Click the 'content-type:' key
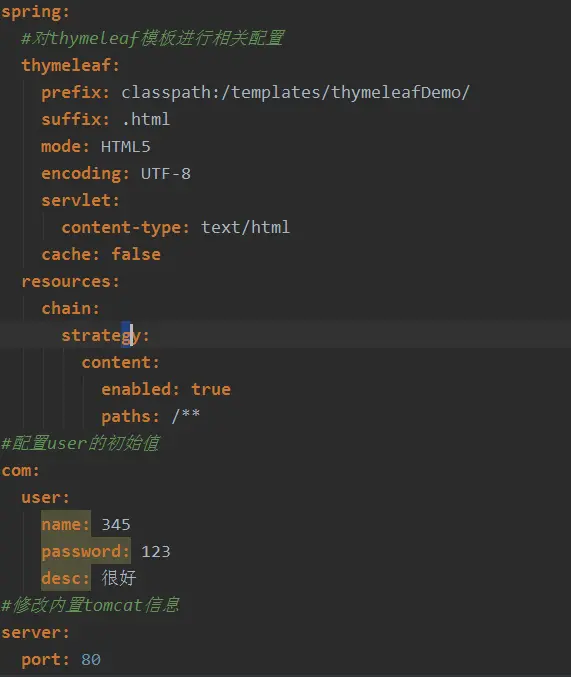This screenshot has width=571, height=677. (126, 228)
